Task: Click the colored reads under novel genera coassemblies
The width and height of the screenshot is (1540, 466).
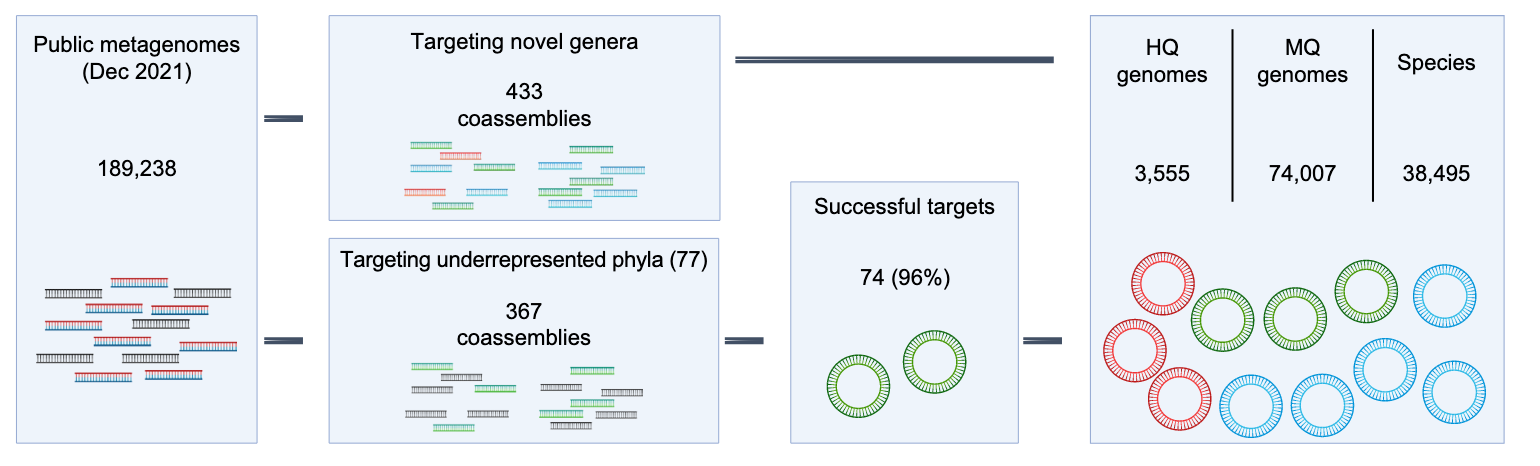Action: tap(525, 176)
